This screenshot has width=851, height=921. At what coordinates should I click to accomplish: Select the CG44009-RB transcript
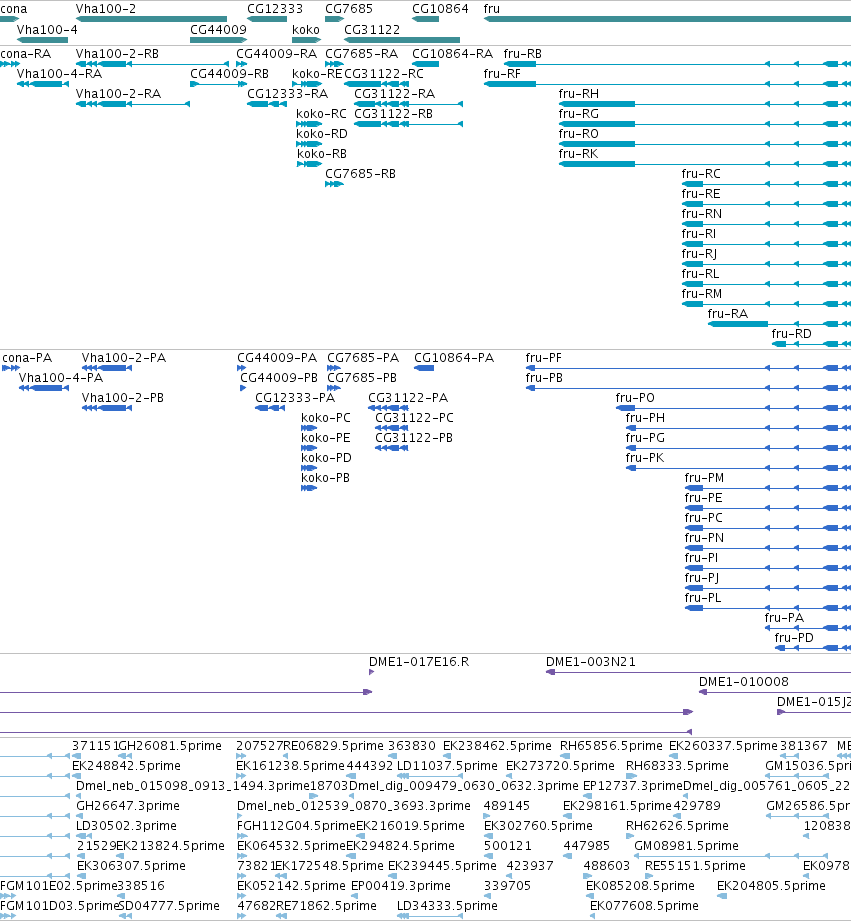click(218, 84)
